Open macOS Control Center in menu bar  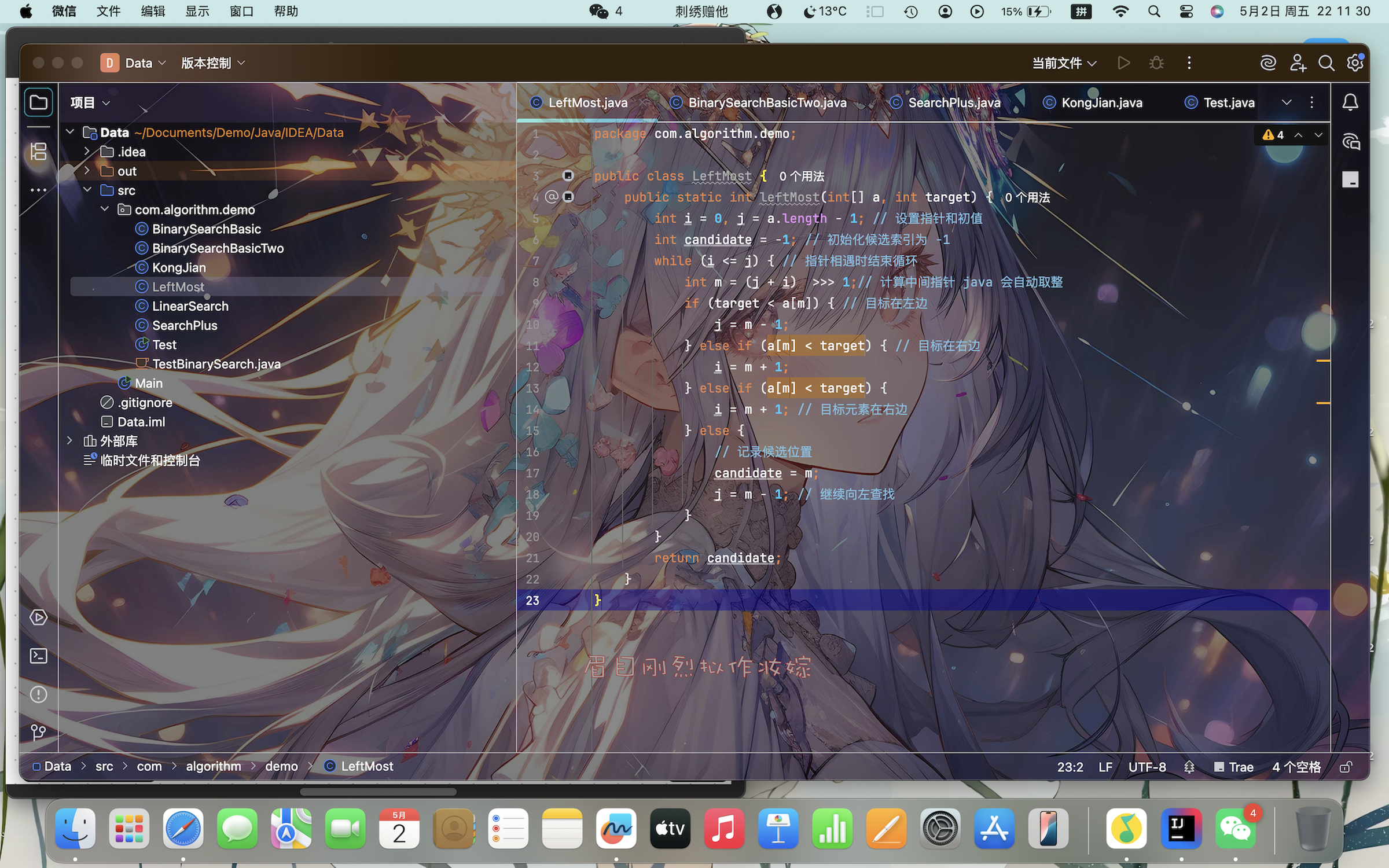pyautogui.click(x=1186, y=12)
